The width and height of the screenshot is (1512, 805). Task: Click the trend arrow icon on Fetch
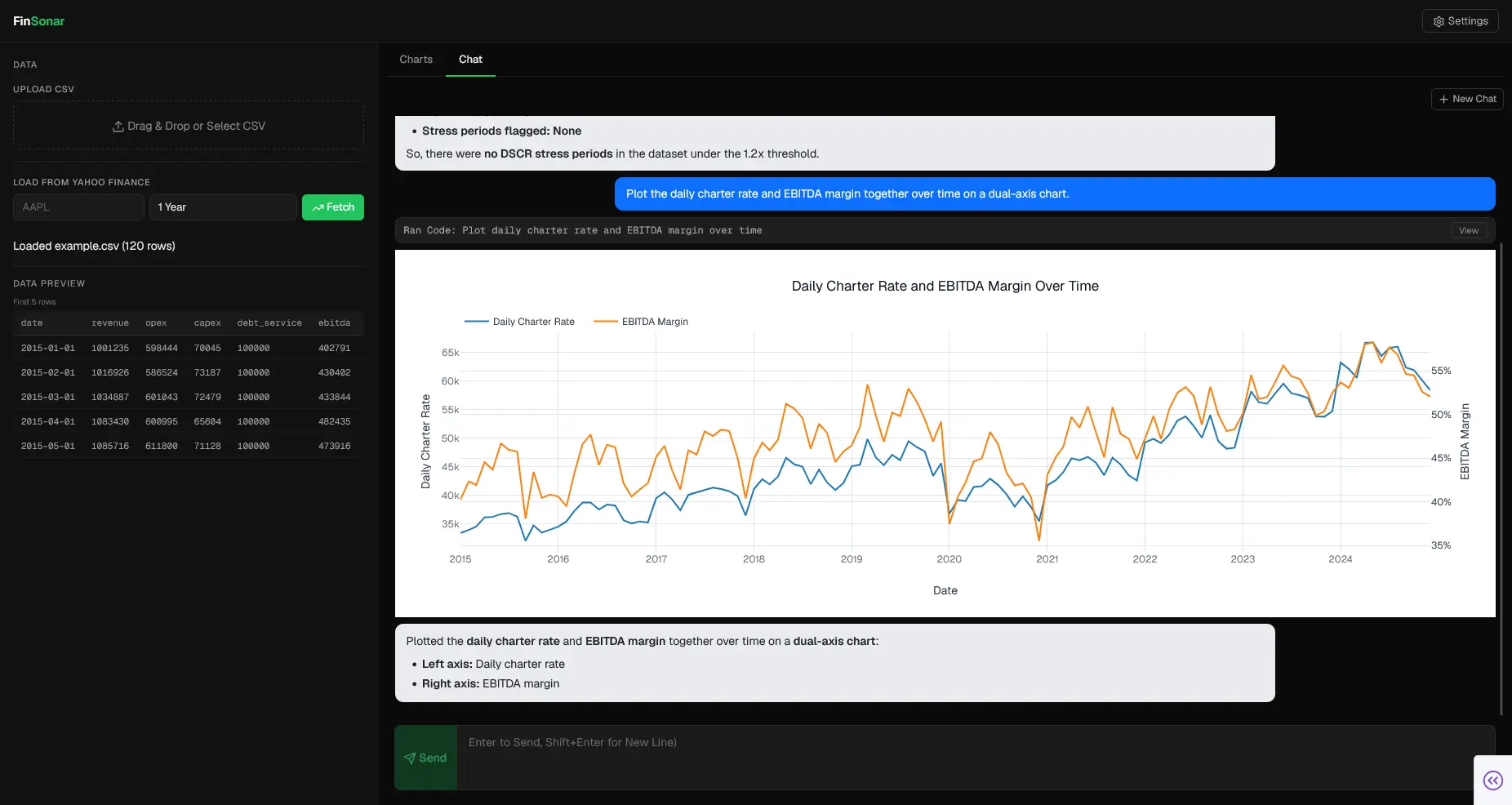318,207
